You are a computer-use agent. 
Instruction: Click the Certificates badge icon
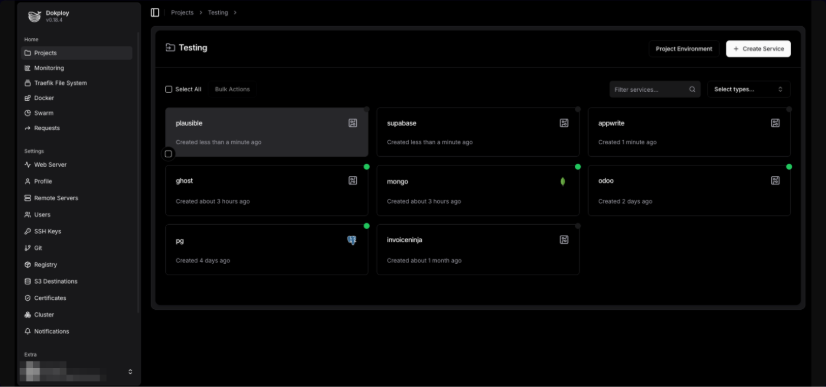point(28,298)
